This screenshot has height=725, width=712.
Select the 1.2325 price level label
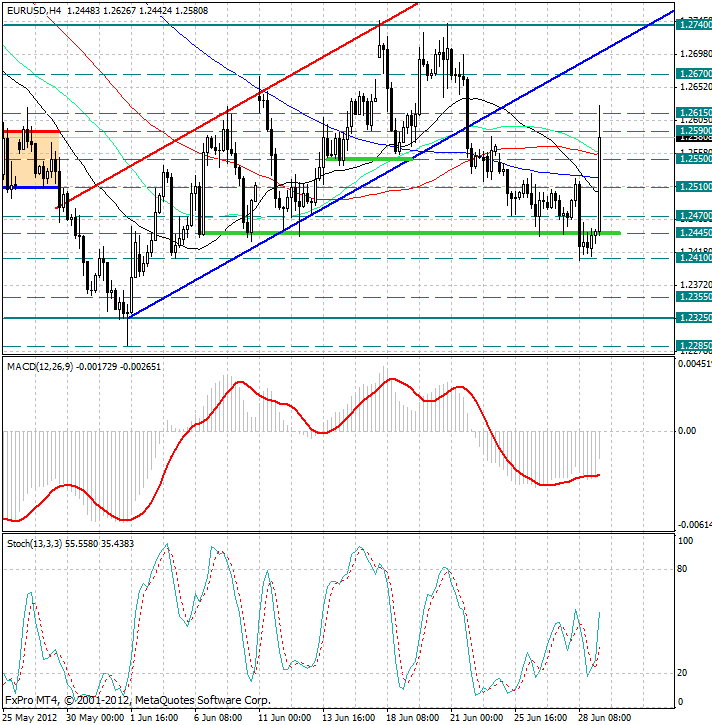693,318
